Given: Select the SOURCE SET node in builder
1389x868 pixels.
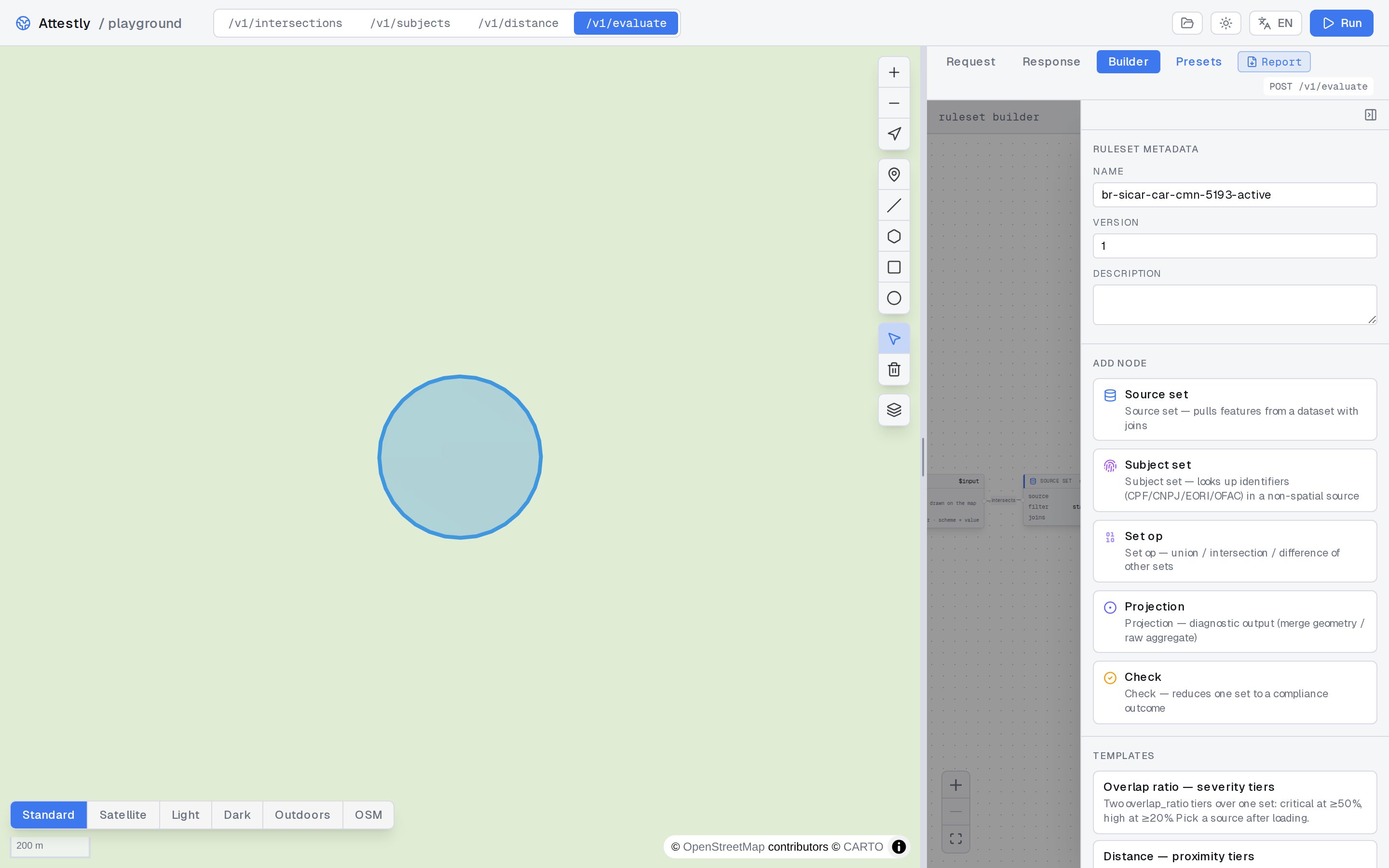Looking at the screenshot, I should (1051, 500).
